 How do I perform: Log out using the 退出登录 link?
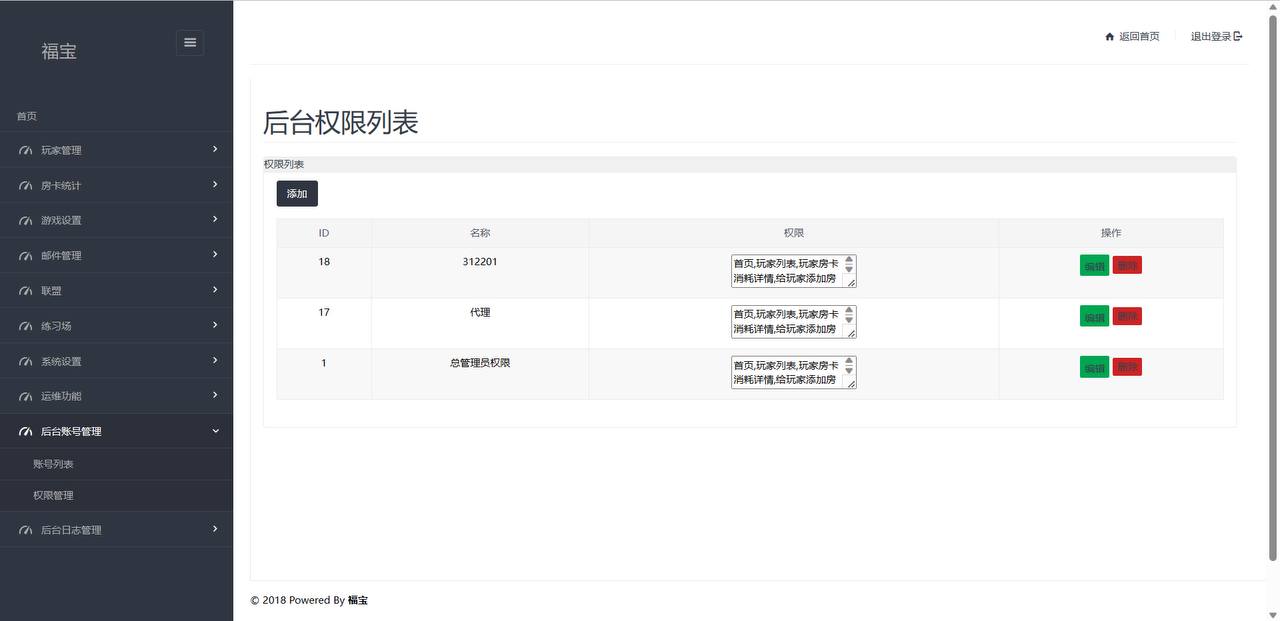point(1211,37)
